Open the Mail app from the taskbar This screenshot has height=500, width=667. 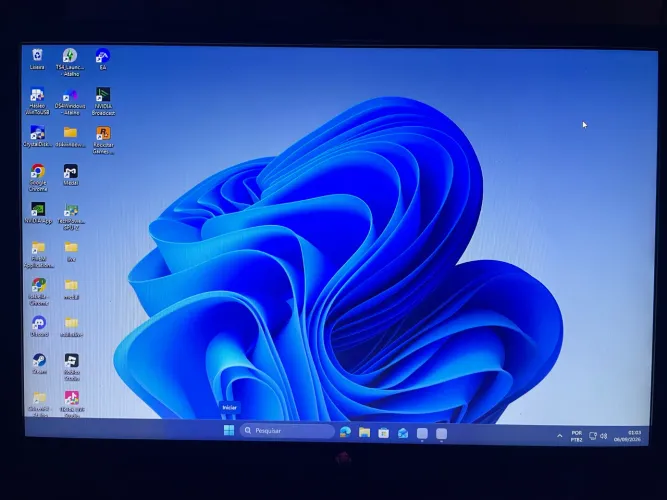(402, 433)
